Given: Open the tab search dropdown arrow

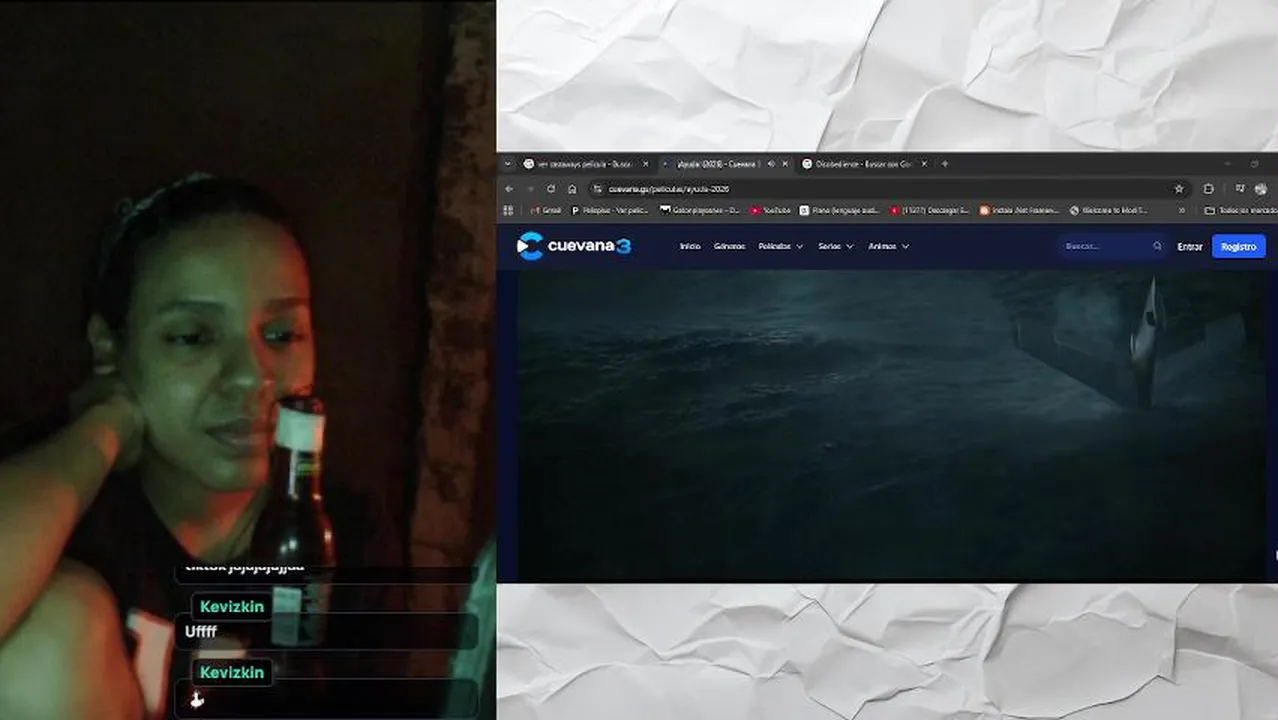Looking at the screenshot, I should point(508,164).
